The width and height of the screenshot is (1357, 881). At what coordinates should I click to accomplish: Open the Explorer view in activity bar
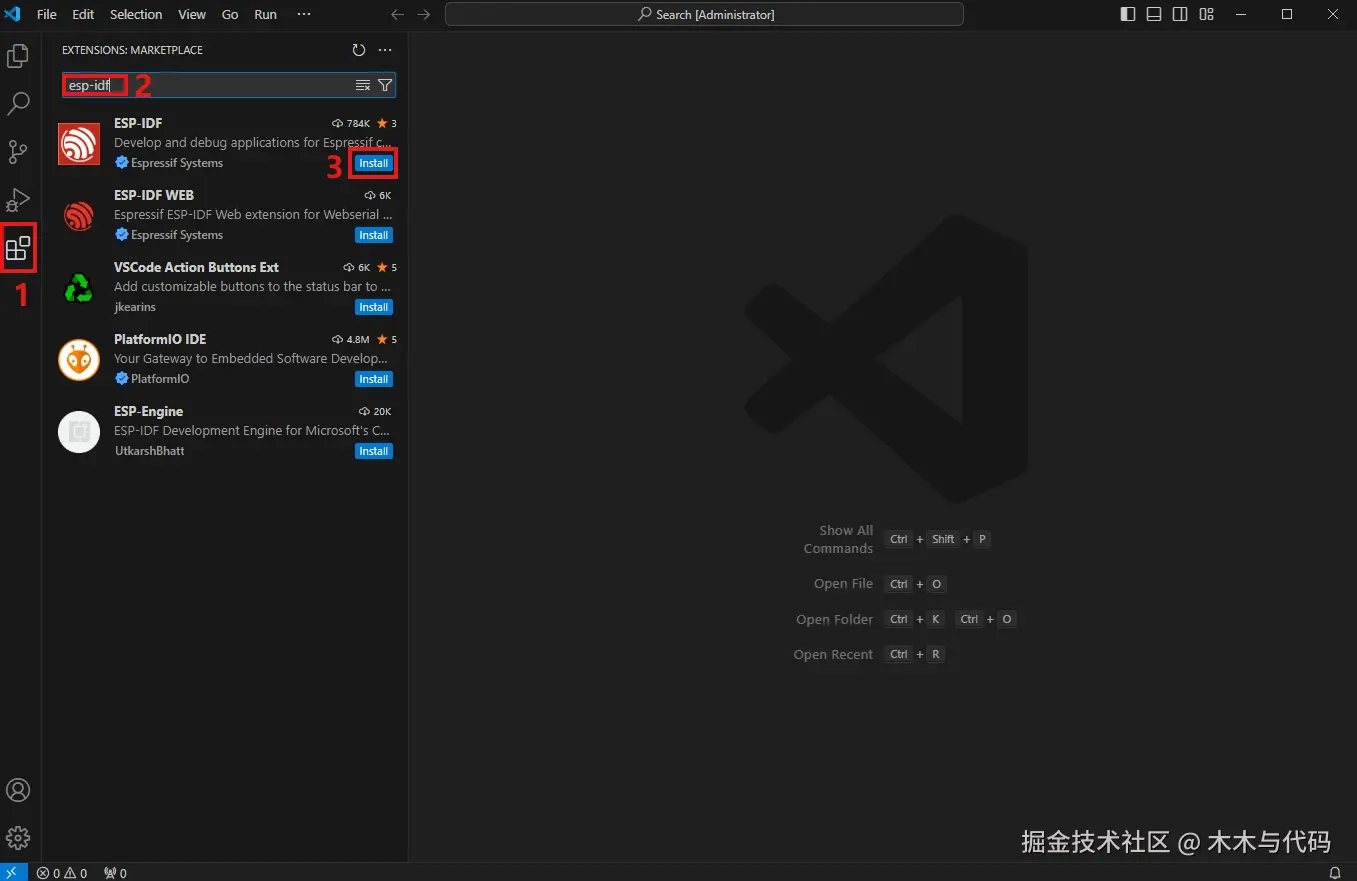18,56
